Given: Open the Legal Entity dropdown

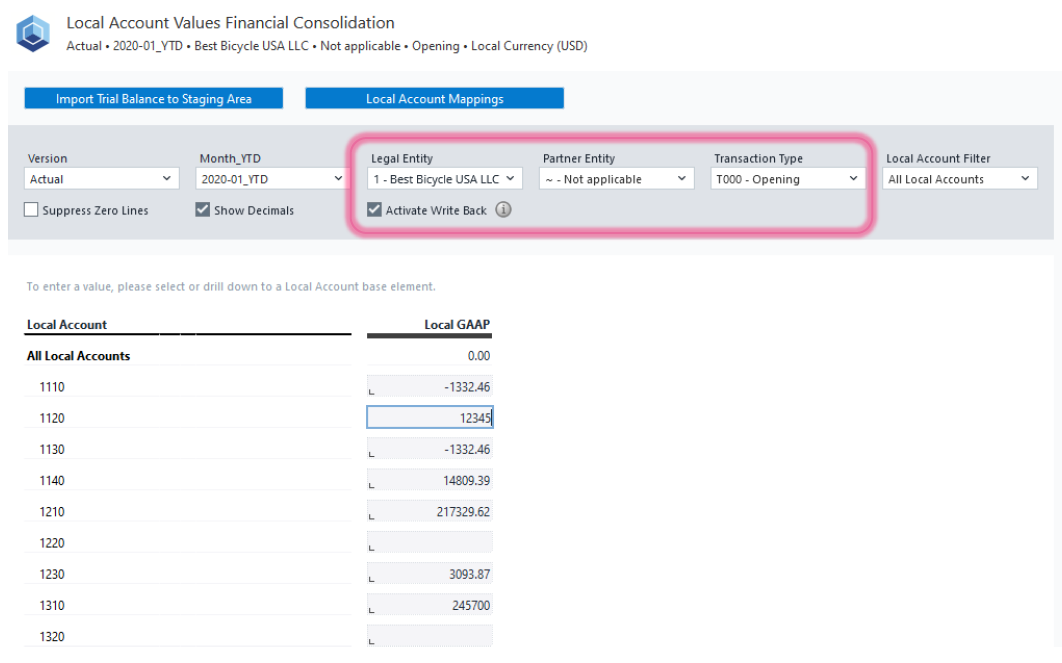Looking at the screenshot, I should (x=445, y=179).
